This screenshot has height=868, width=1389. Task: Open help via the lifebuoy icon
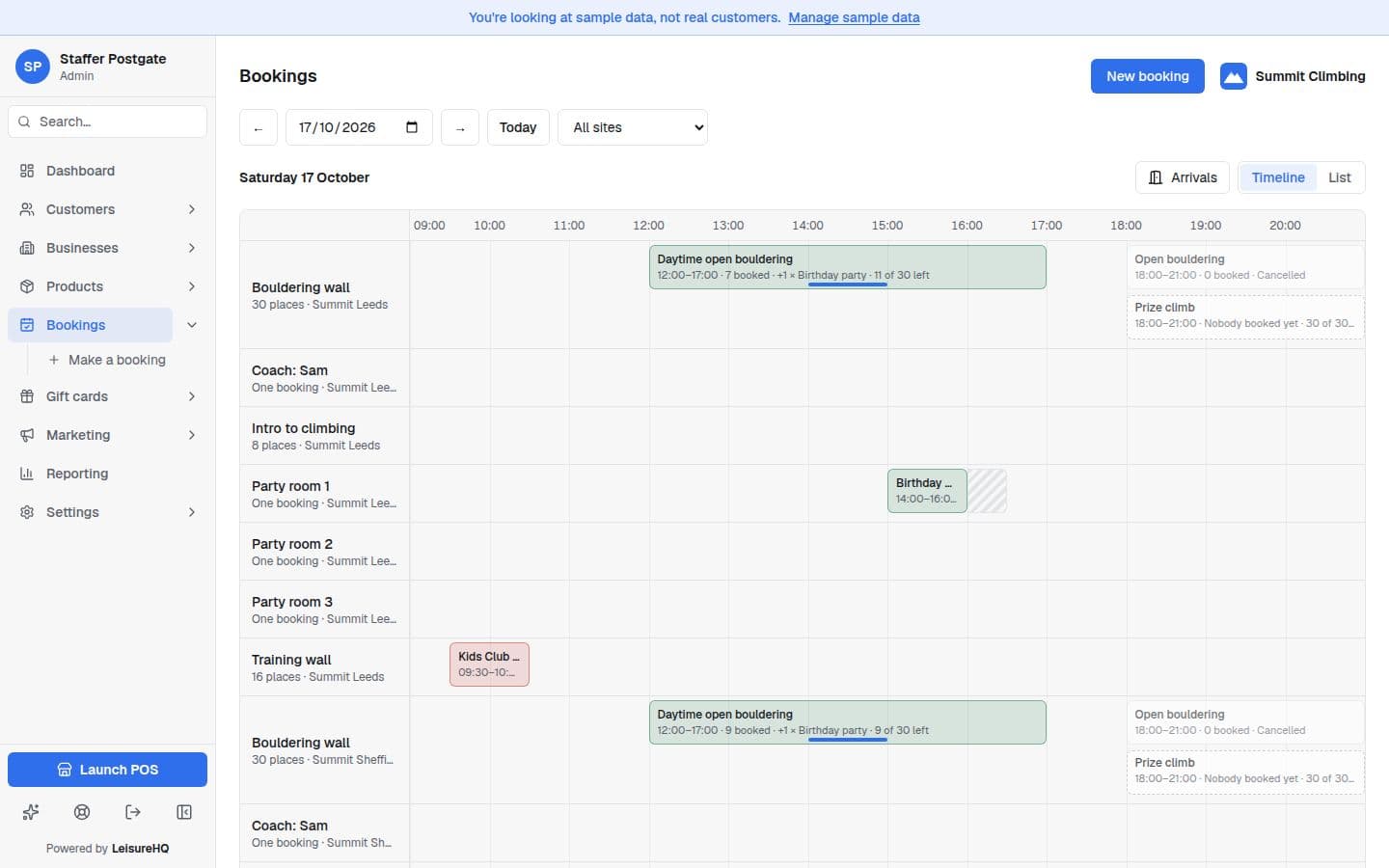coord(82,812)
